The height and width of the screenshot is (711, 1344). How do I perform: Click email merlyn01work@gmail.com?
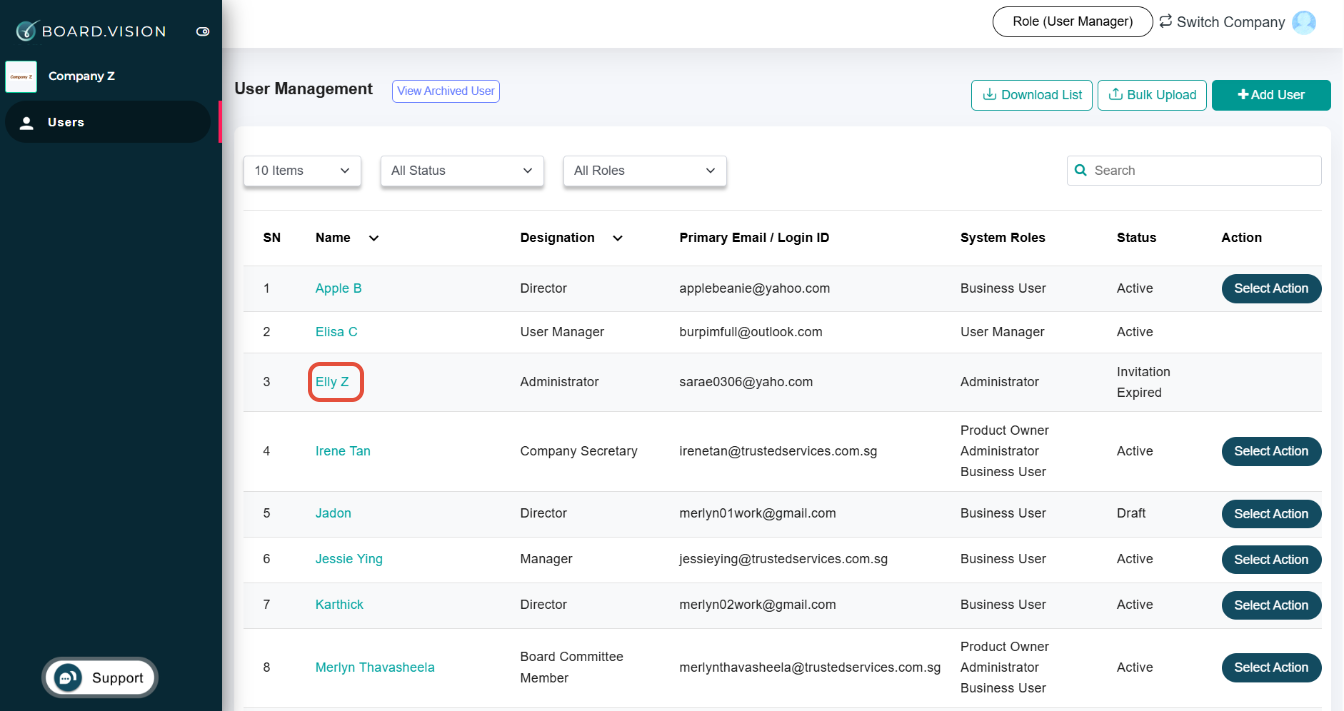pyautogui.click(x=758, y=513)
